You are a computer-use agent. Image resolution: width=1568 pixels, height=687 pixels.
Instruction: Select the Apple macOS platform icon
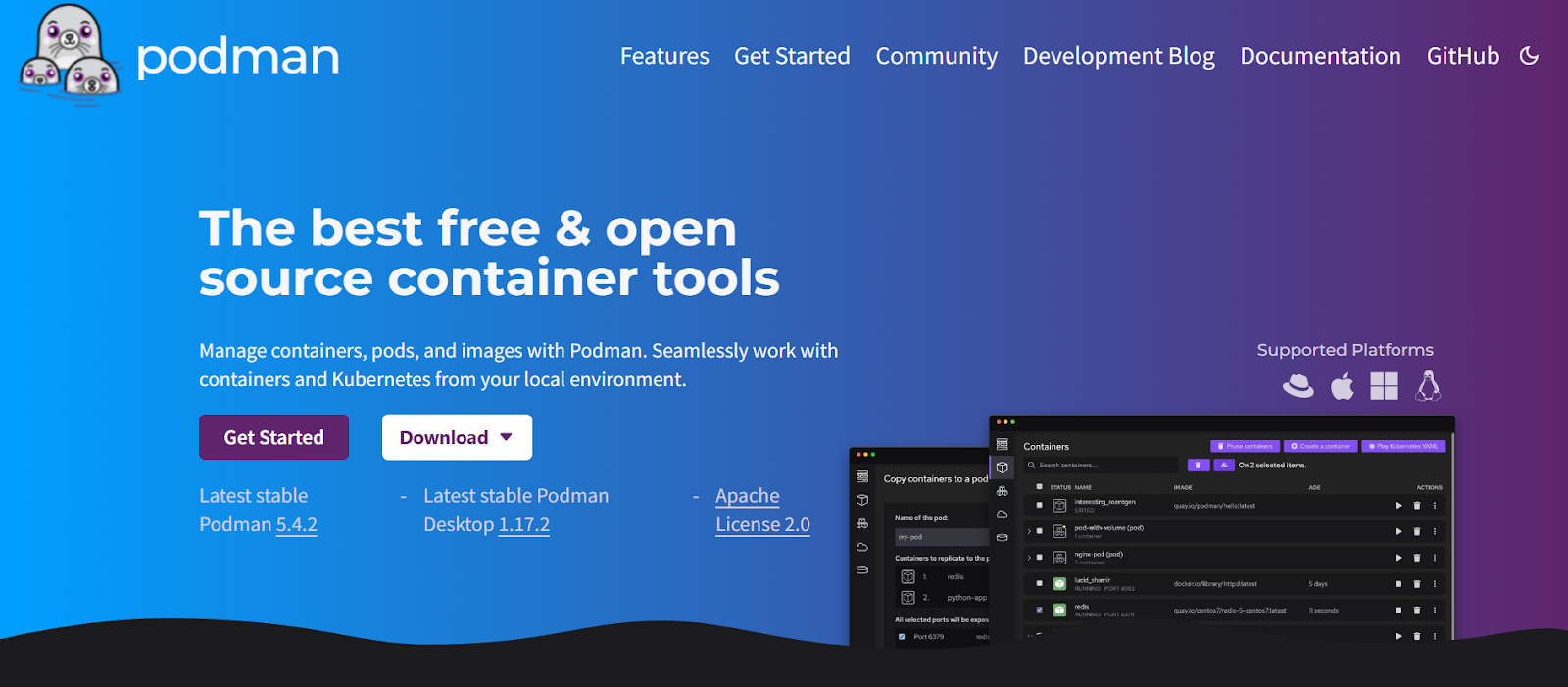pyautogui.click(x=1342, y=386)
